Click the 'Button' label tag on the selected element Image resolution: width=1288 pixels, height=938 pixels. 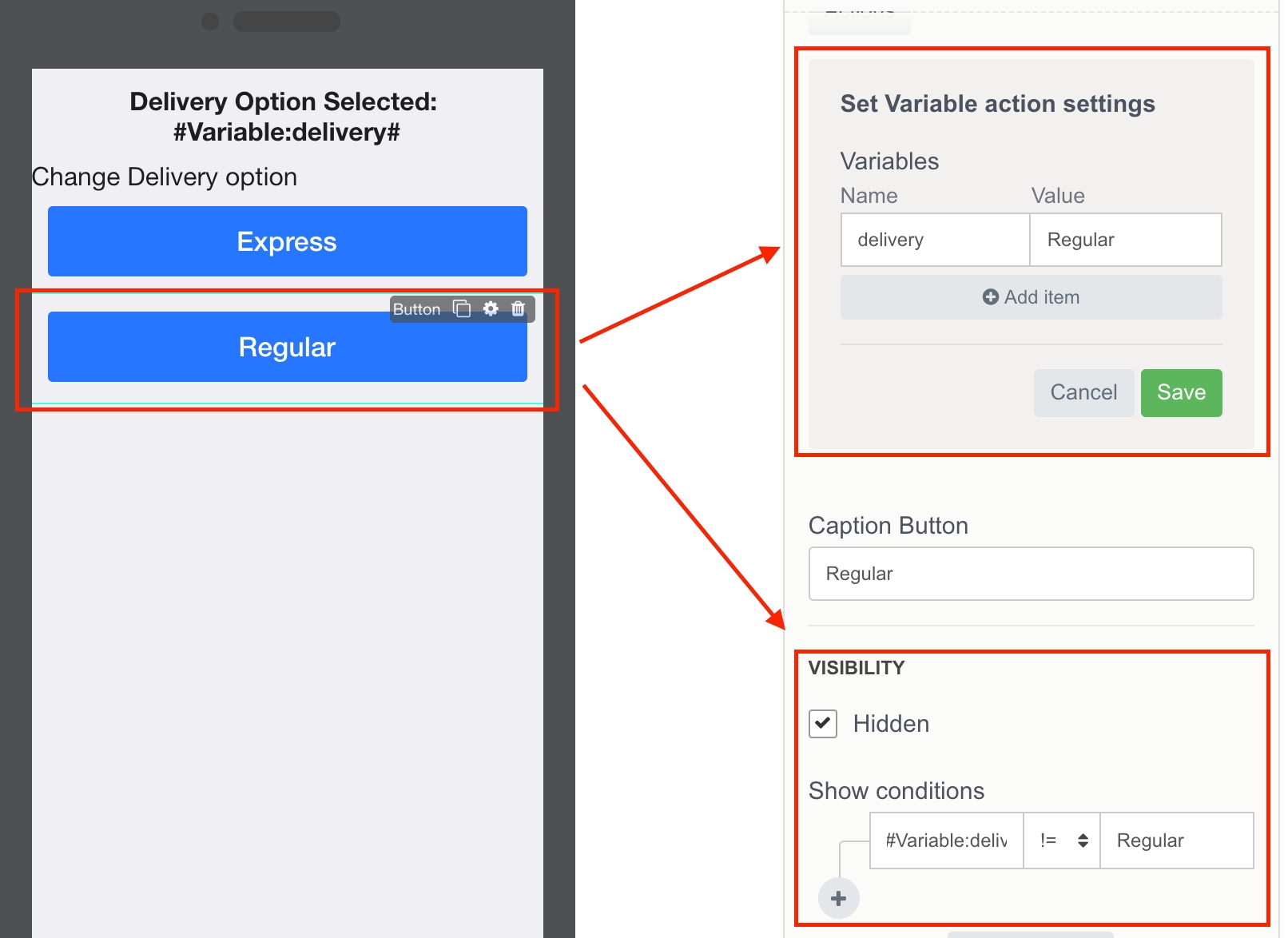click(x=416, y=309)
